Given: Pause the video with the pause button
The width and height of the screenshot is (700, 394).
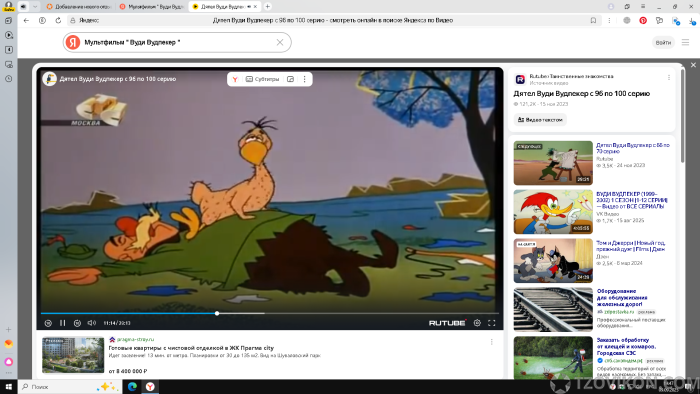Looking at the screenshot, I should point(62,323).
